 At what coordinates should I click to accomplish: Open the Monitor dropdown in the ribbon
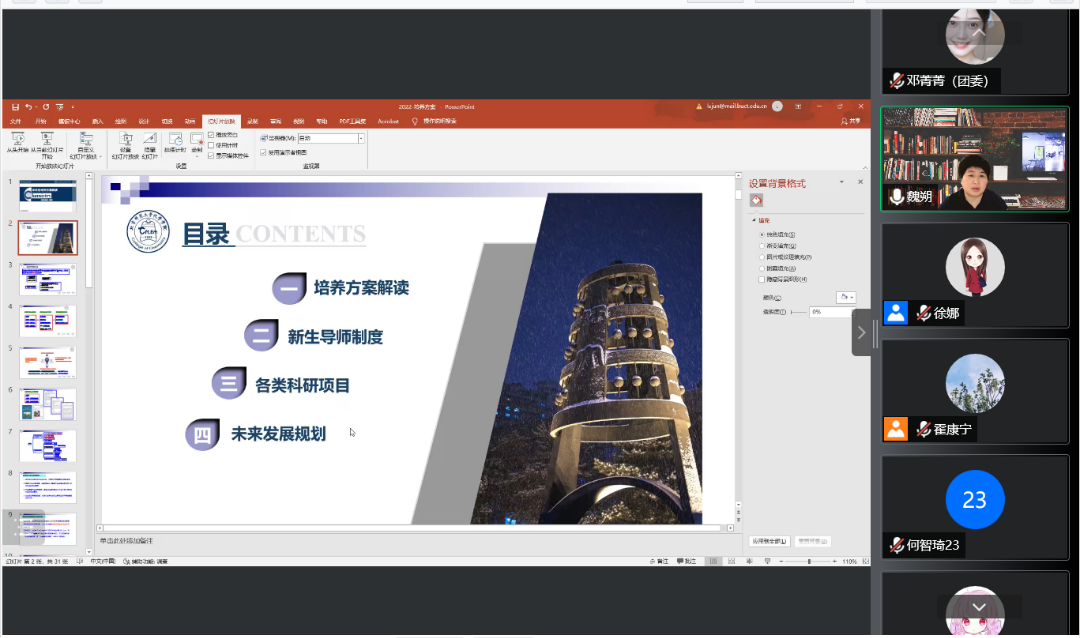pos(361,138)
